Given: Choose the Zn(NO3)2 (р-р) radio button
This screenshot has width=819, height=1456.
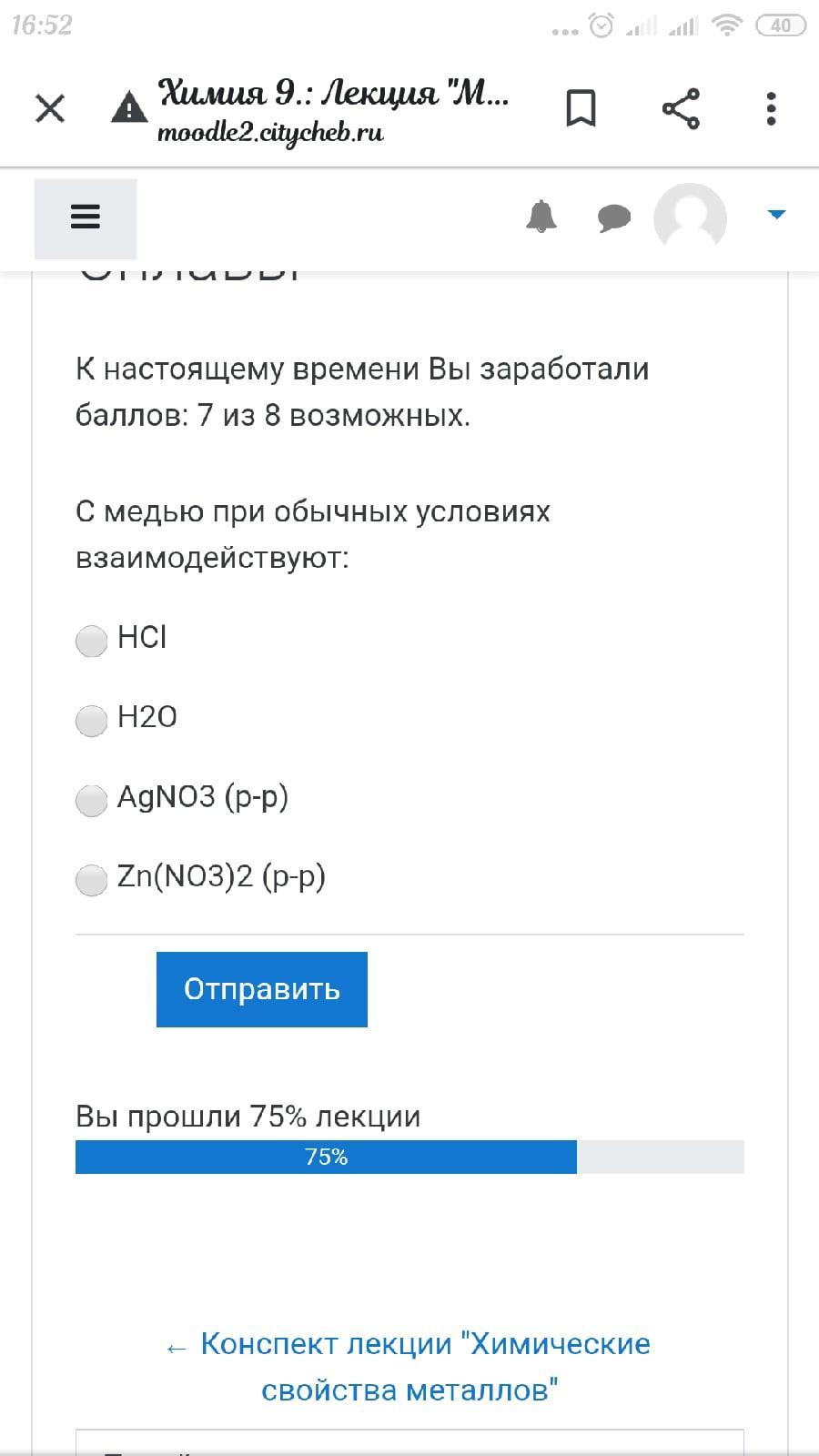Looking at the screenshot, I should 91,879.
